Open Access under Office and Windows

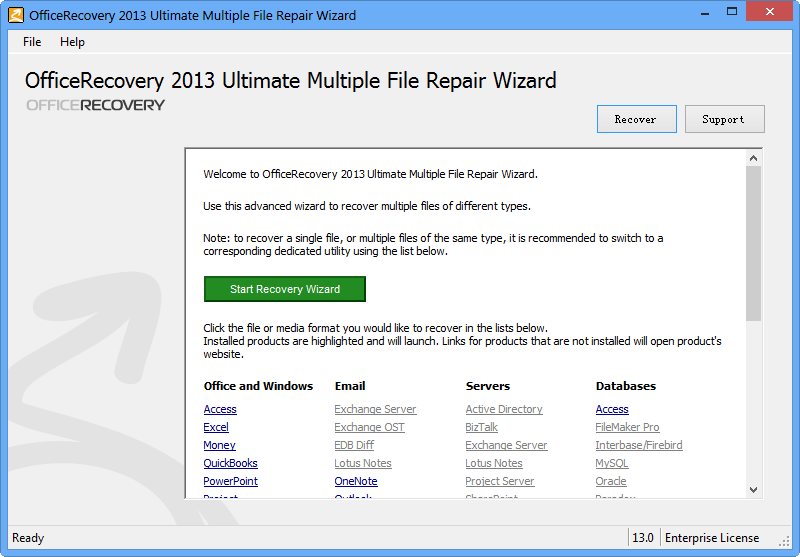(220, 409)
